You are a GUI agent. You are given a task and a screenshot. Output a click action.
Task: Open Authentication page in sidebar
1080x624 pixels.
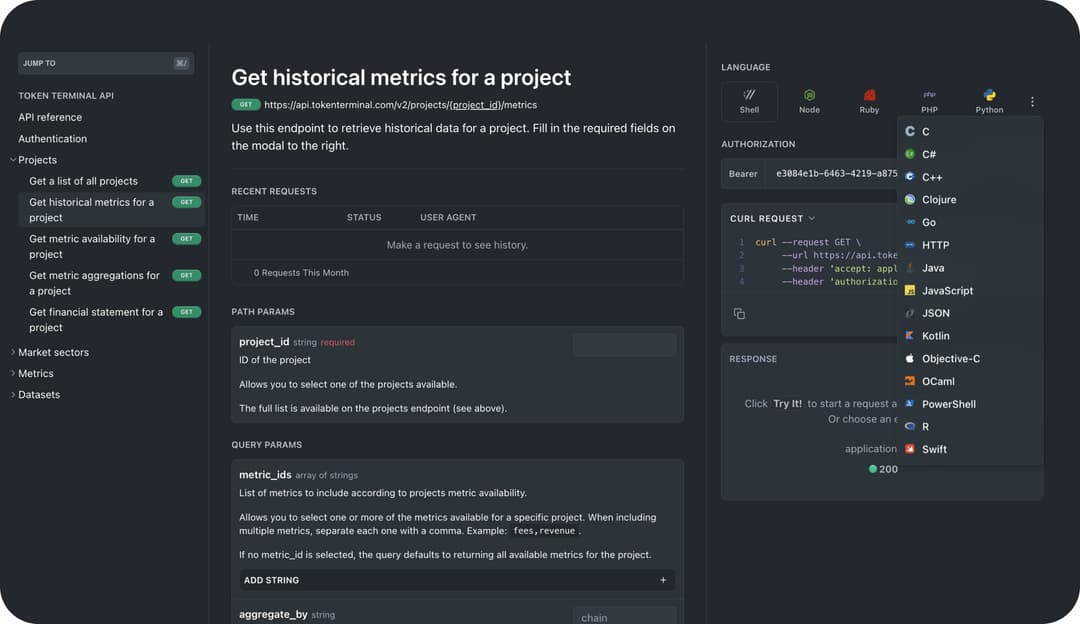52,138
